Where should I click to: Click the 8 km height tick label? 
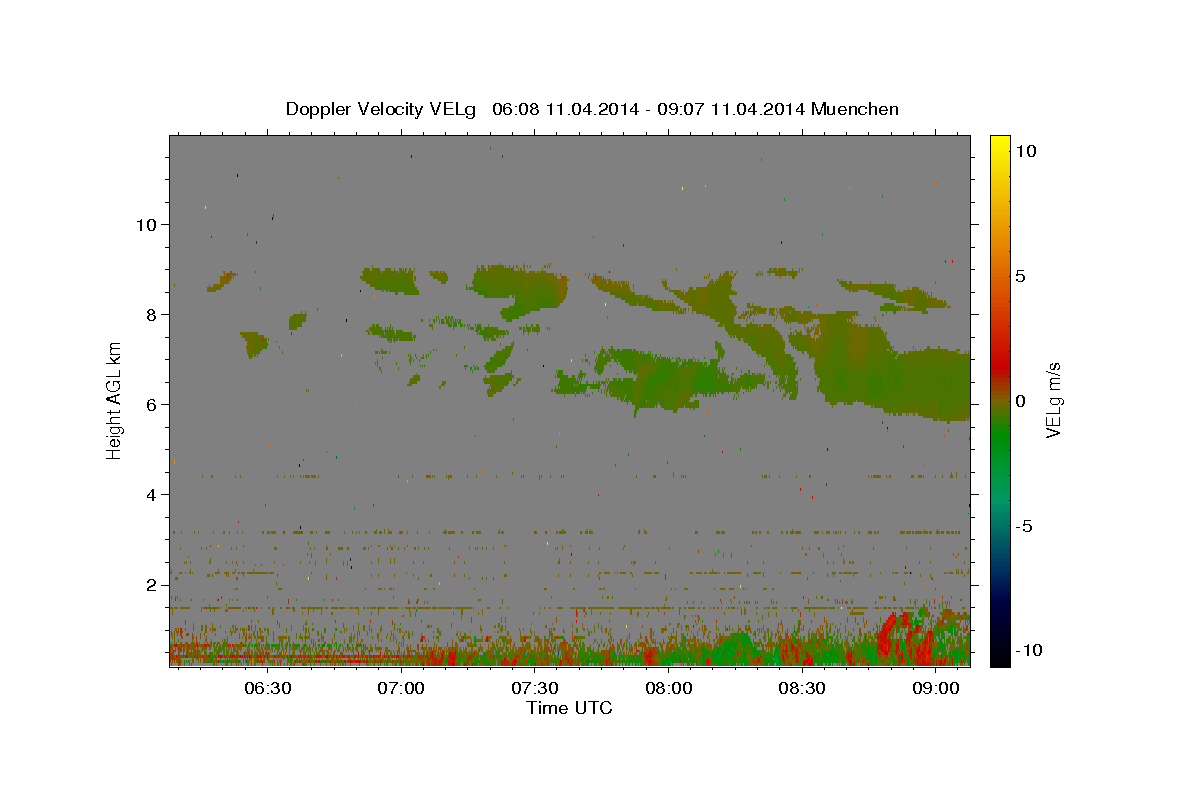point(151,314)
